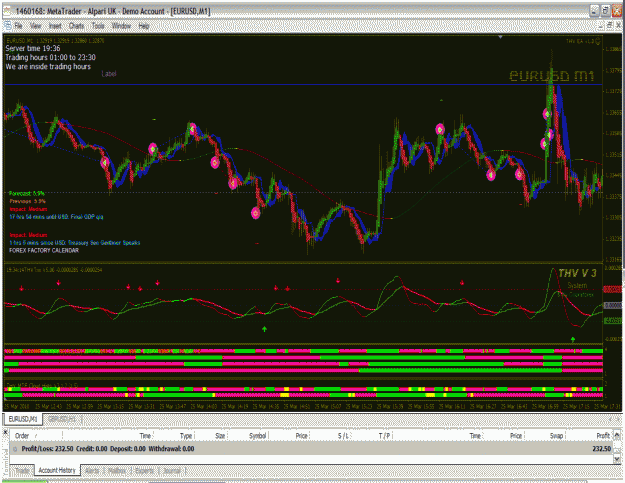The width and height of the screenshot is (625, 483).
Task: Click the chart tabs scroll-right arrow
Action: (619, 419)
